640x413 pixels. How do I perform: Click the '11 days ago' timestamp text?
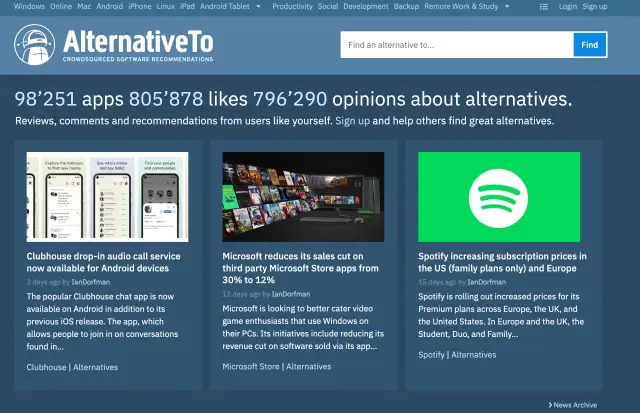[241, 294]
